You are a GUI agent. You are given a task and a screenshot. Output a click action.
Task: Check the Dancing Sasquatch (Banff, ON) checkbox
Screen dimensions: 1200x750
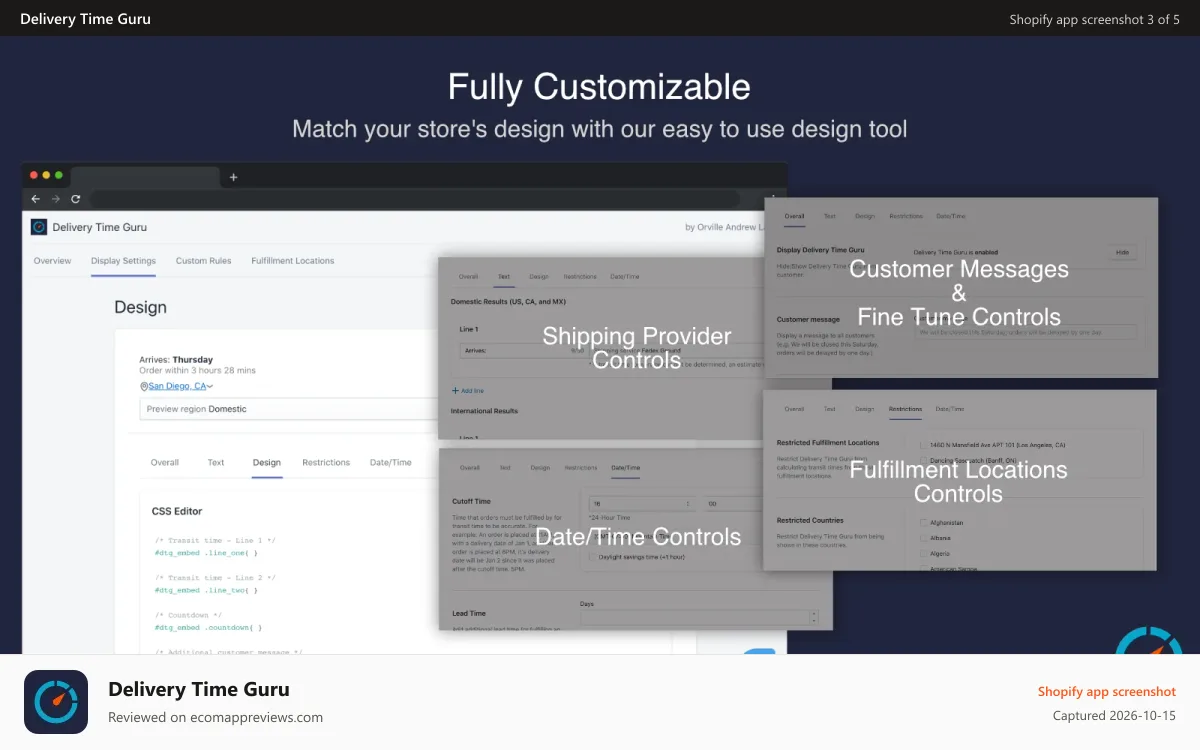click(x=923, y=460)
